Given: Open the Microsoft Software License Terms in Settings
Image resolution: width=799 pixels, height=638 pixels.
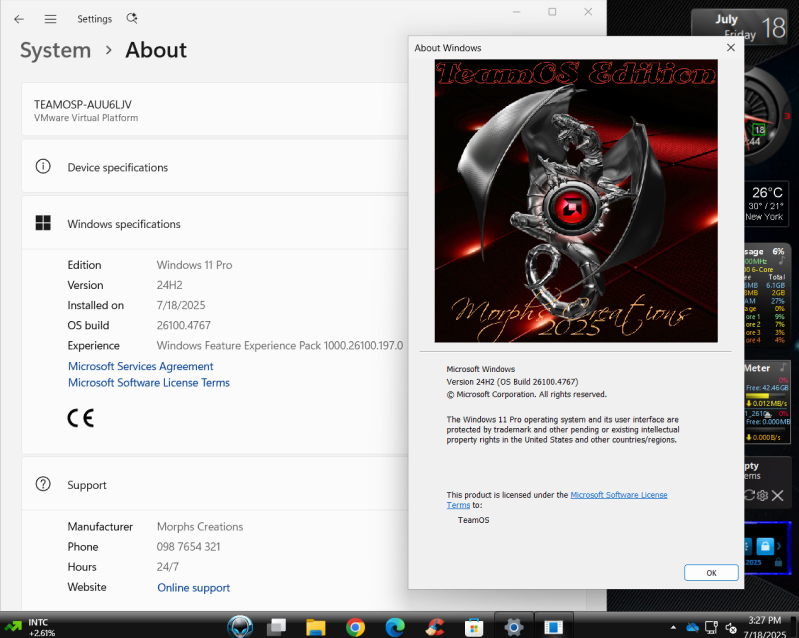Looking at the screenshot, I should coord(149,383).
